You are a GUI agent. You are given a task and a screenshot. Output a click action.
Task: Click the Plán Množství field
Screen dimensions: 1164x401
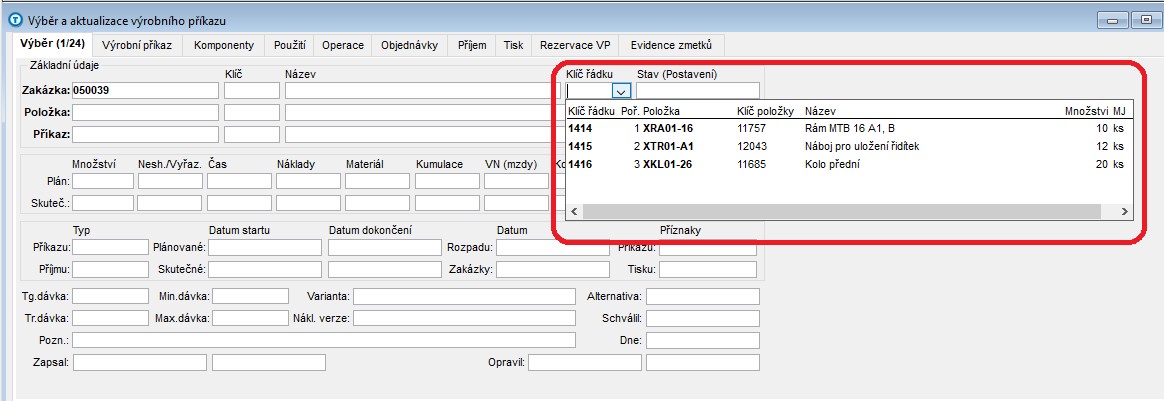(102, 181)
